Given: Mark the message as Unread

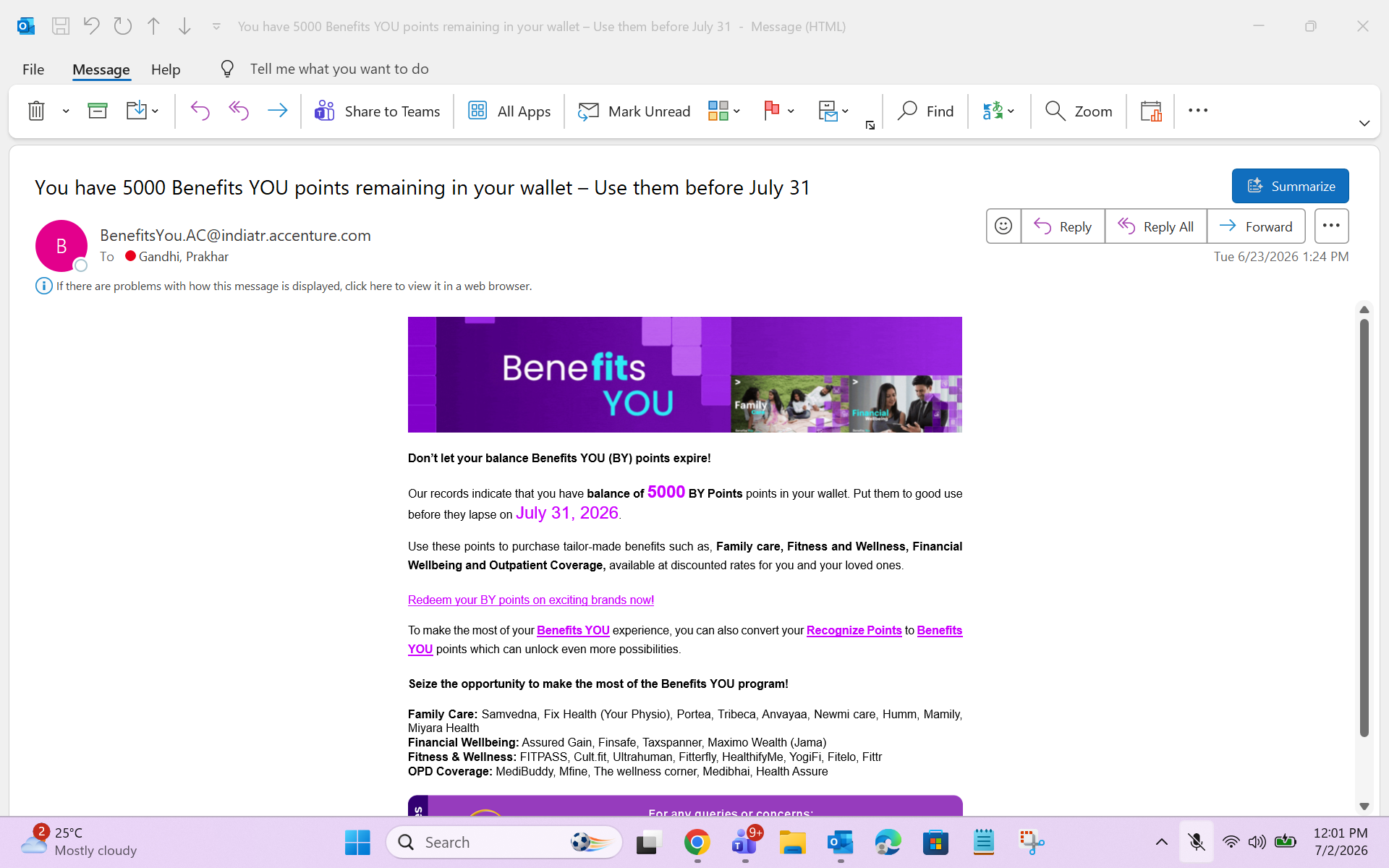Looking at the screenshot, I should (x=634, y=111).
